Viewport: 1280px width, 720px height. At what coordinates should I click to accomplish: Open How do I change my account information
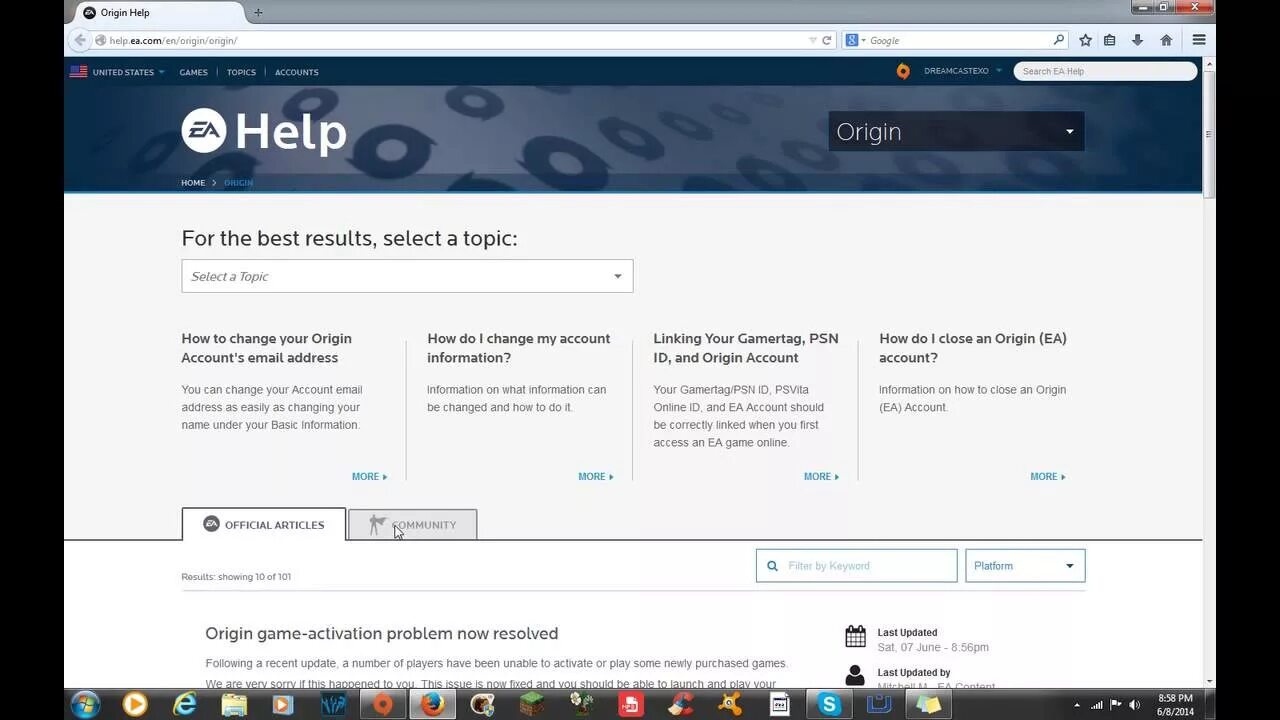click(518, 348)
